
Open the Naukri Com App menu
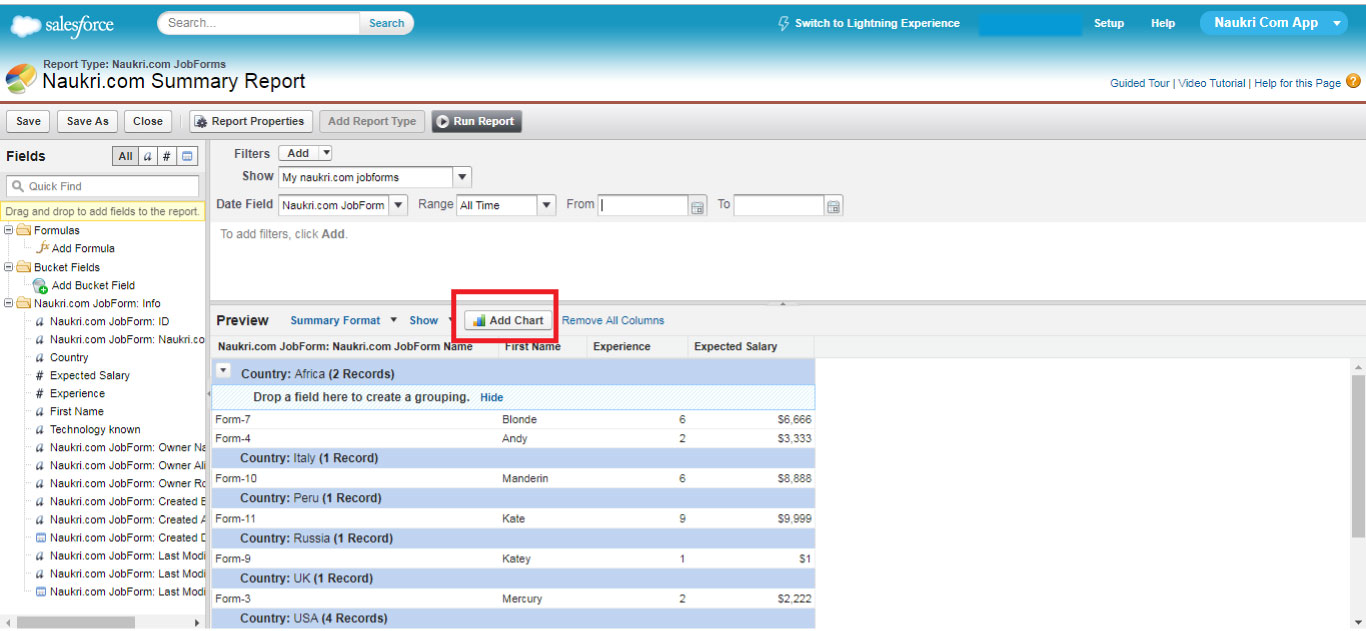1275,23
